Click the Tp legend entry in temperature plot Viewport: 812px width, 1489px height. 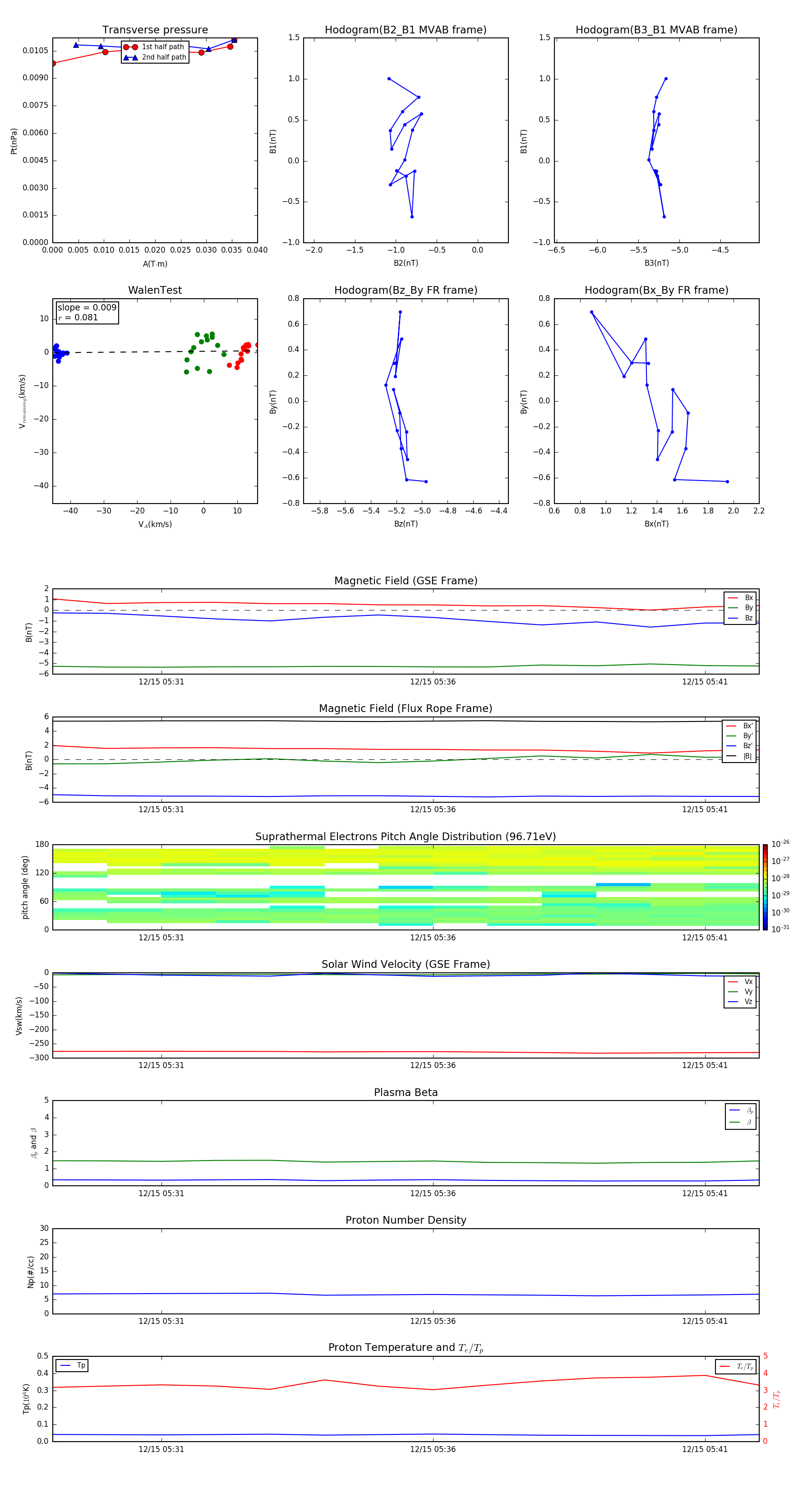72,1365
